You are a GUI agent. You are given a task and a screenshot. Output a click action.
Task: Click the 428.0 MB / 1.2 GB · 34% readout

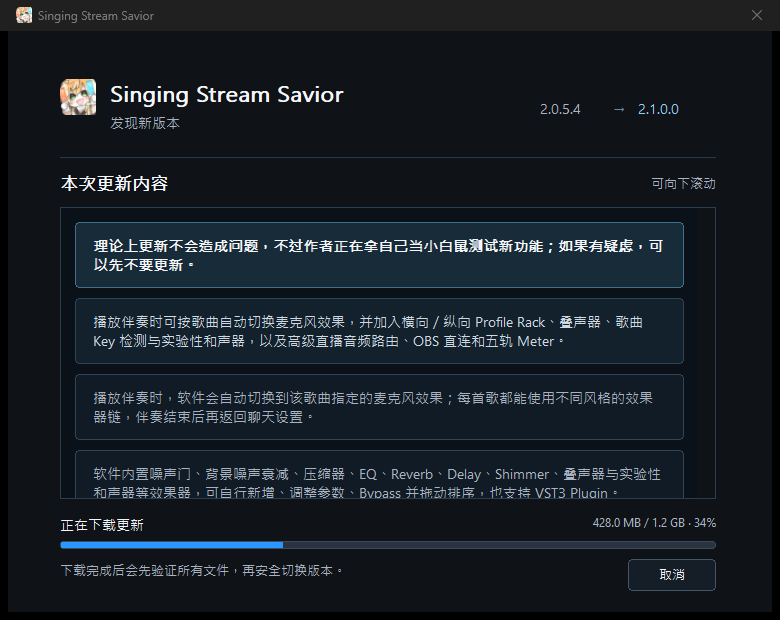(654, 523)
